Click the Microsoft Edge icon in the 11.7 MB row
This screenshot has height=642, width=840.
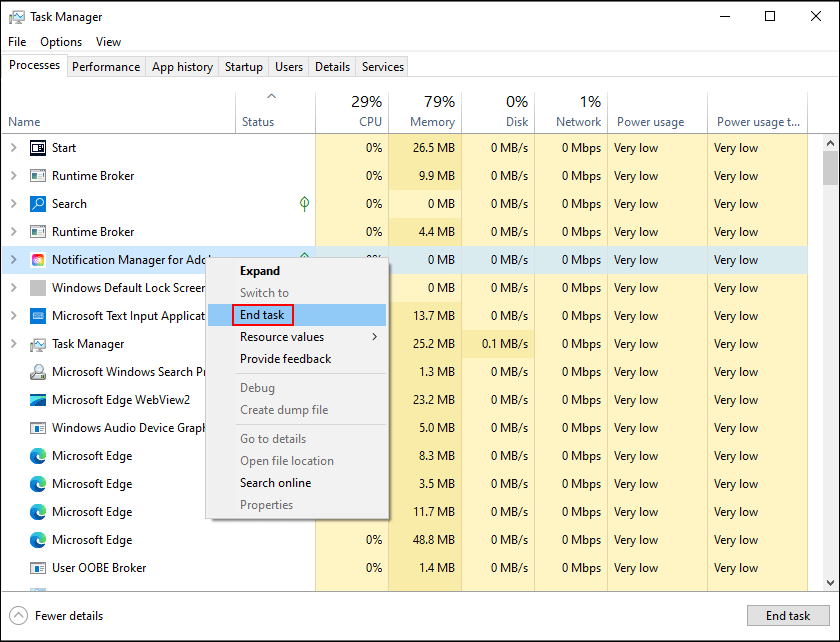pos(38,512)
